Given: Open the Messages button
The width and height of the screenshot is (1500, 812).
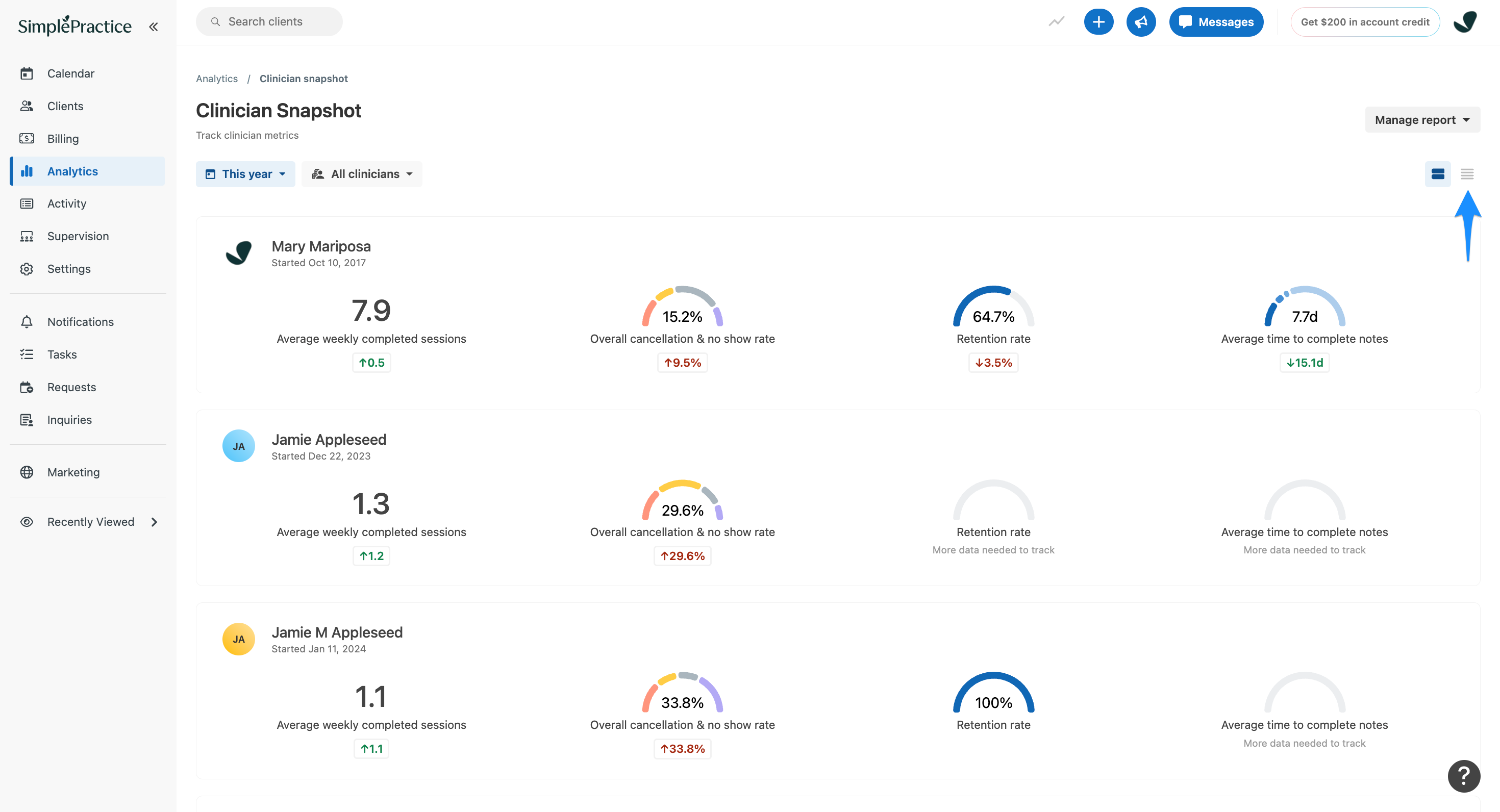Looking at the screenshot, I should point(1216,21).
